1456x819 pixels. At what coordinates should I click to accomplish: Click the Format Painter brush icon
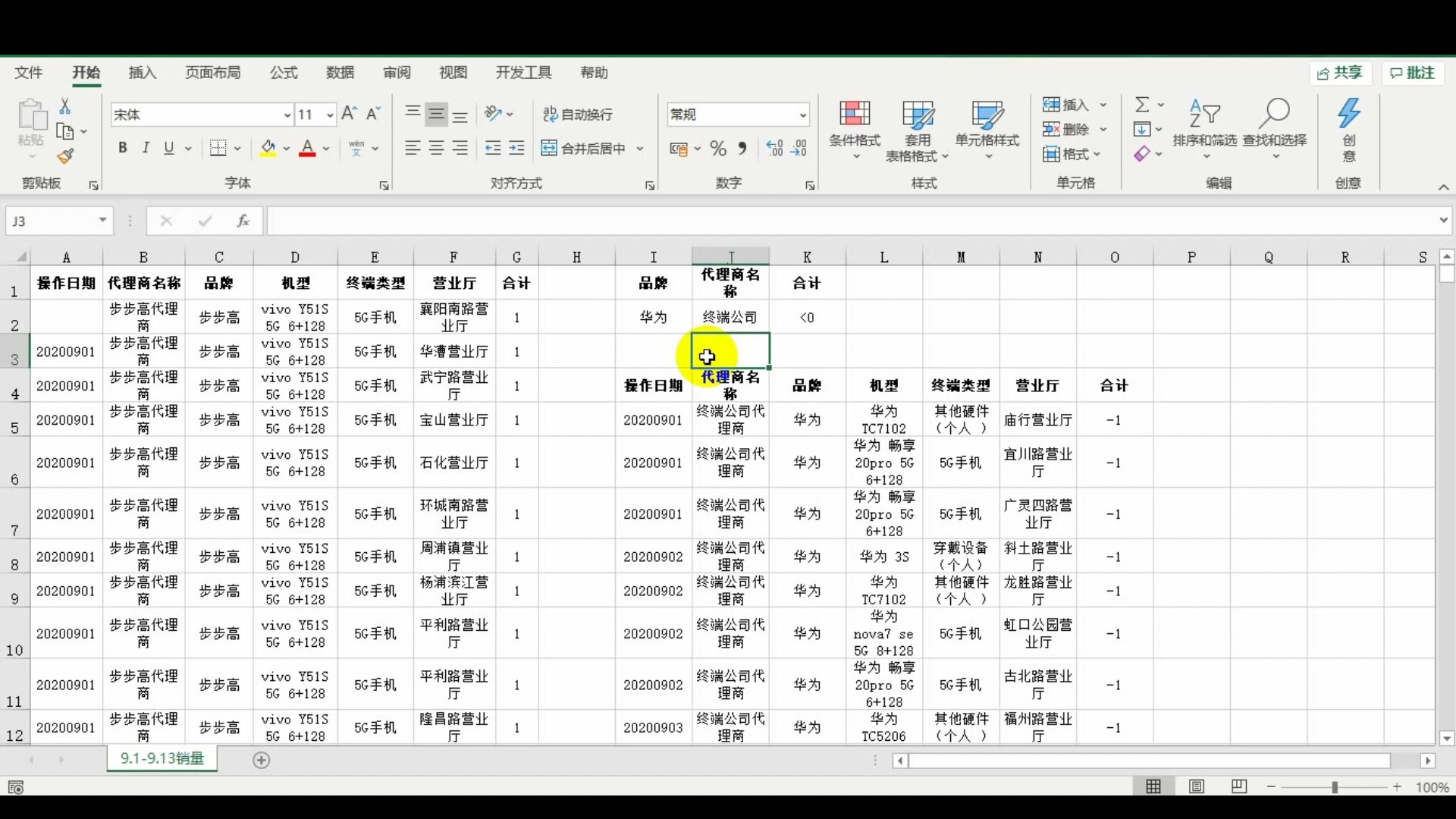point(65,157)
